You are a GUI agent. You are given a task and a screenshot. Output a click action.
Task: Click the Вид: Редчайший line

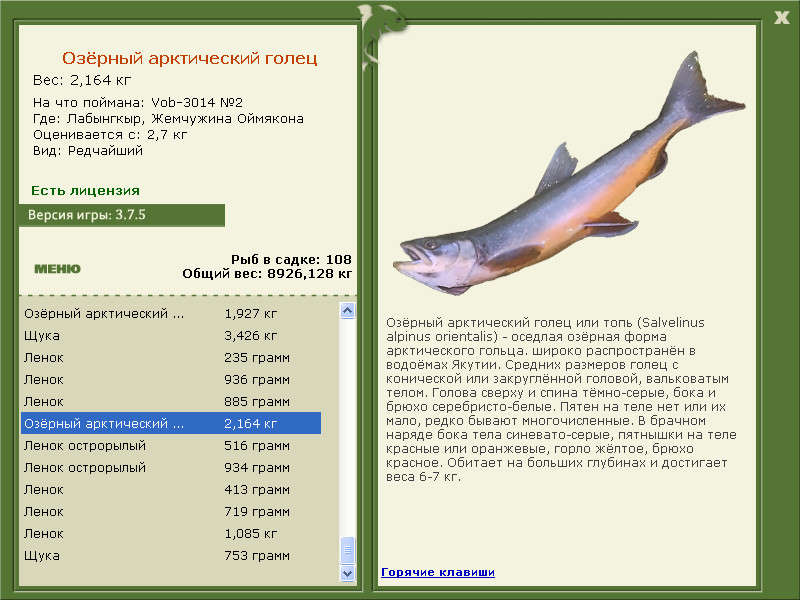coord(88,151)
